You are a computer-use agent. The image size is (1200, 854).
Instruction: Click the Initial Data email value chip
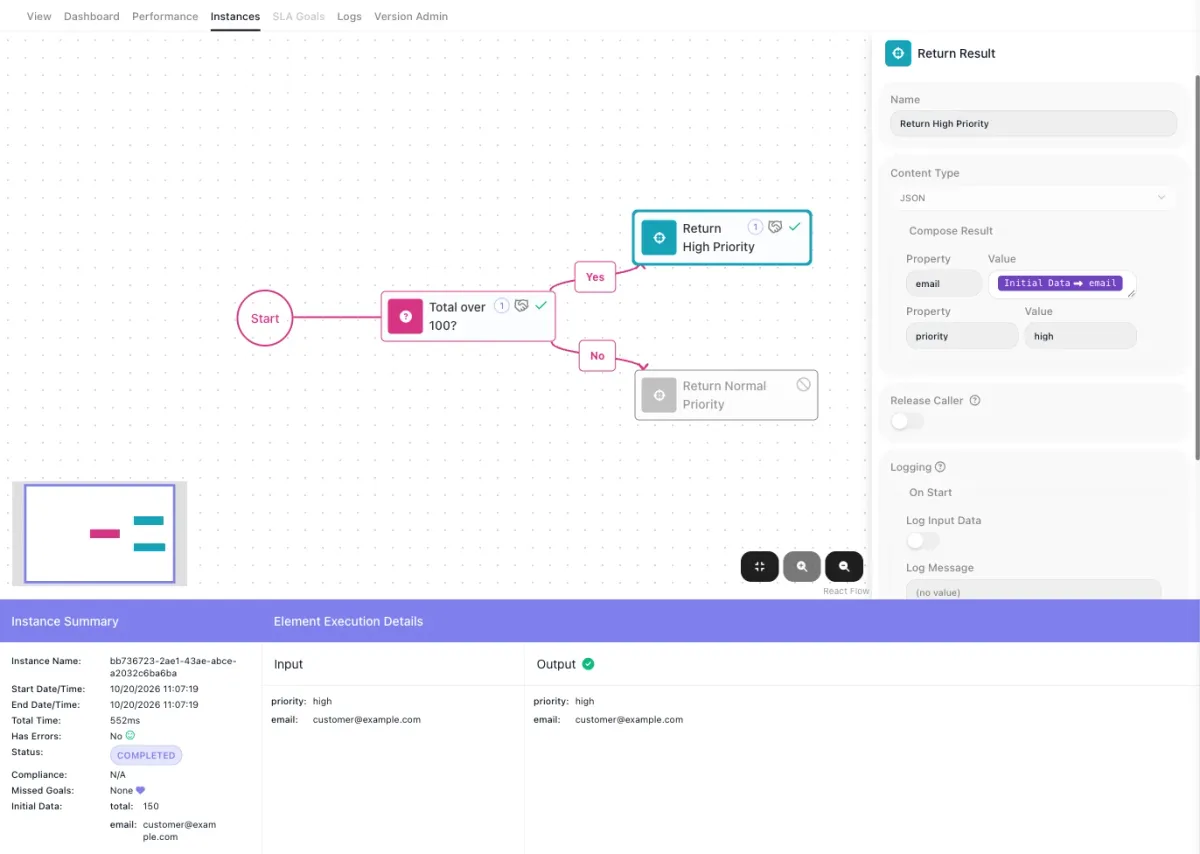pyautogui.click(x=1060, y=283)
